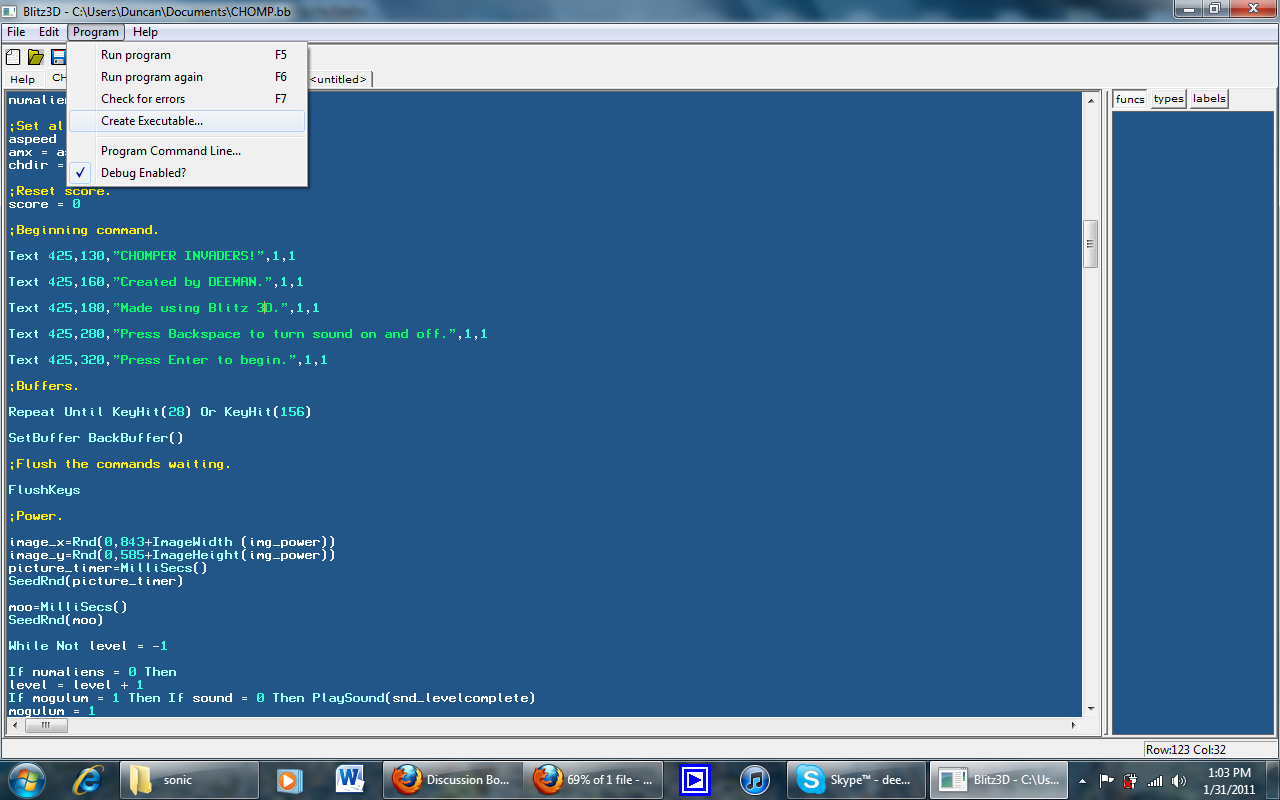Switch to the Help document tab

click(x=22, y=79)
